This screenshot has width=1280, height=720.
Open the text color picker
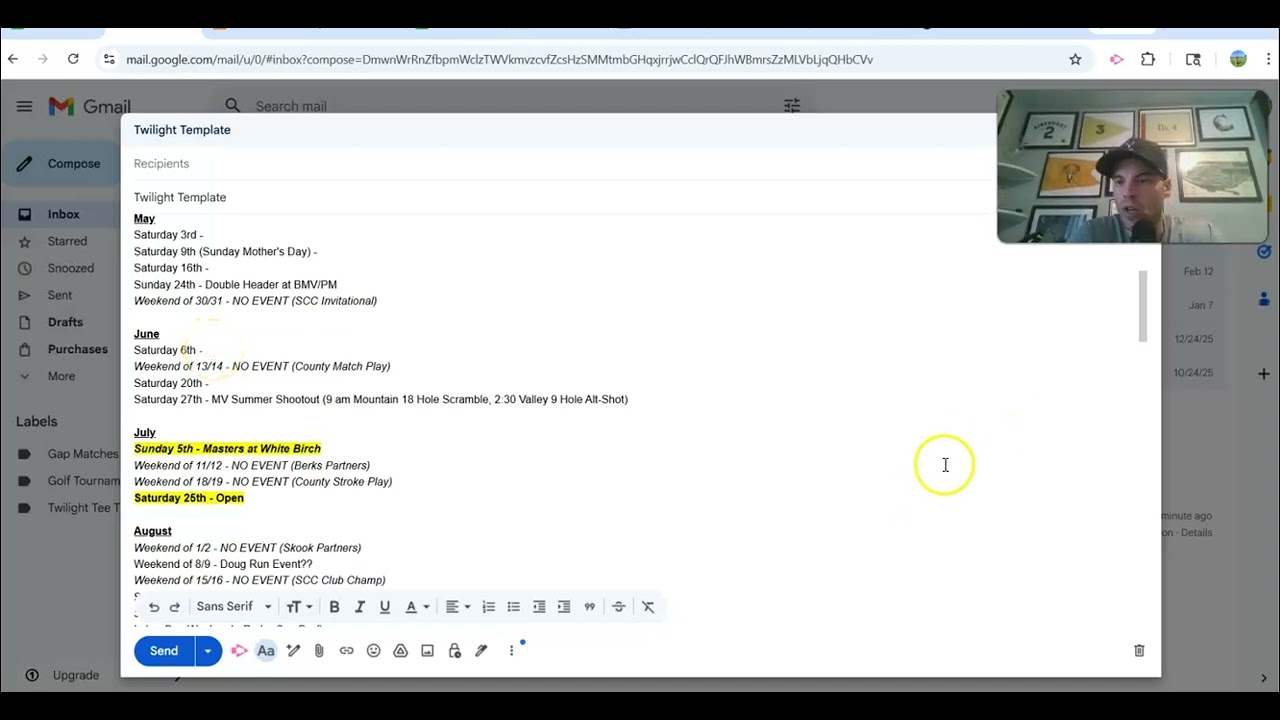tap(417, 607)
